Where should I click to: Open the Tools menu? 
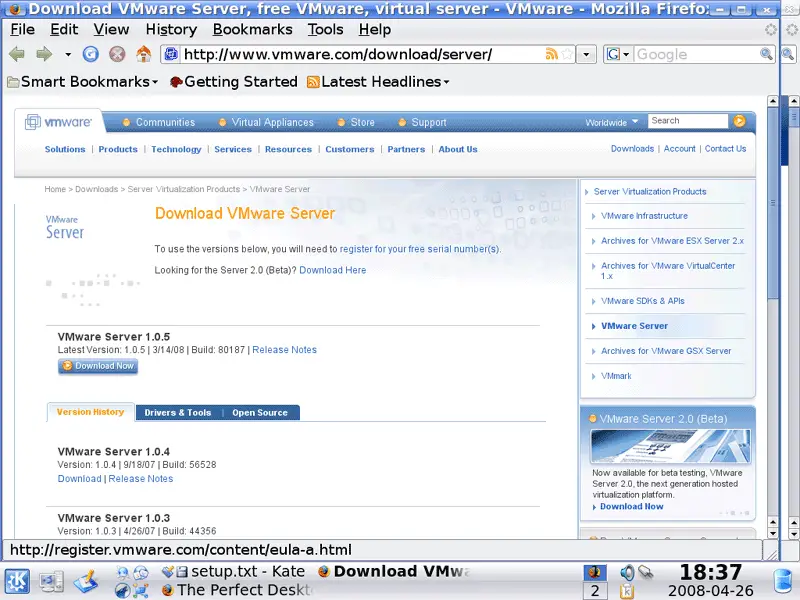325,30
